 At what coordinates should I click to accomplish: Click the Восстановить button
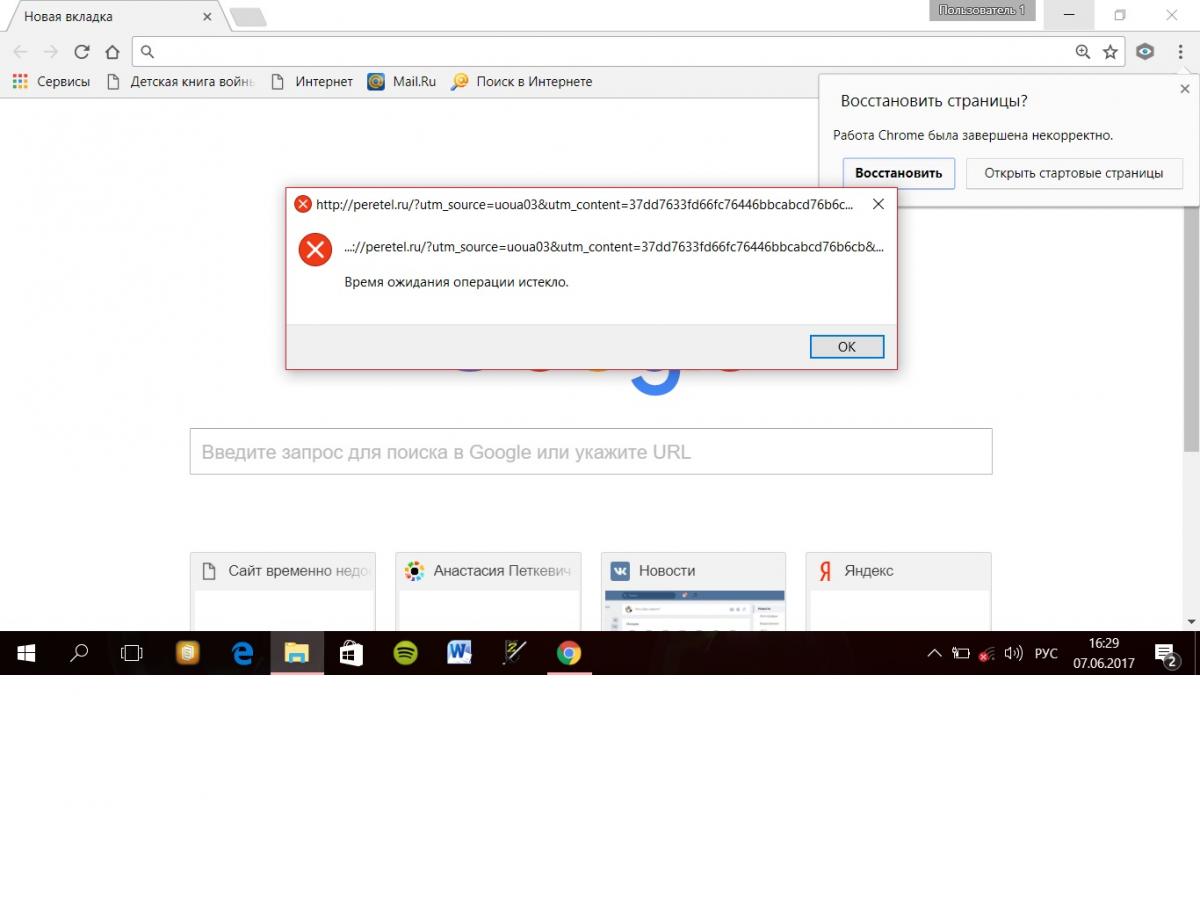point(898,173)
